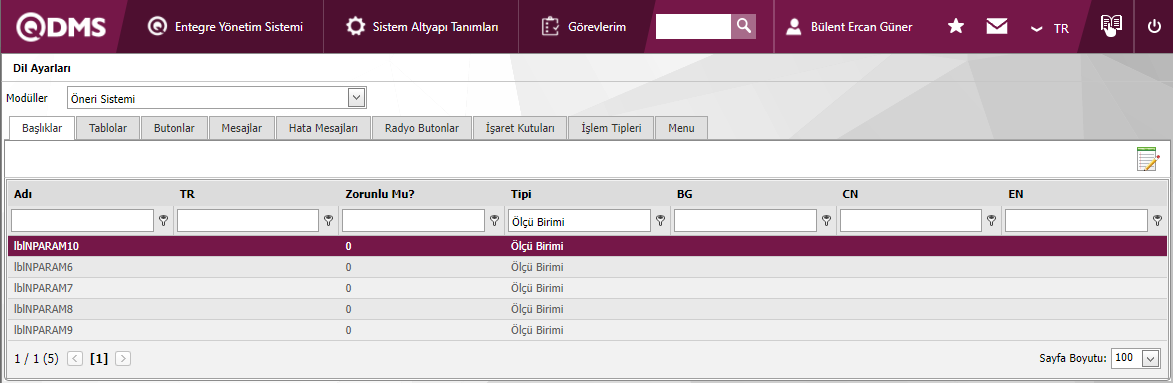Viewport: 1173px width, 383px height.
Task: Open Sistem Altyapı Tanımları menu
Action: point(422,27)
